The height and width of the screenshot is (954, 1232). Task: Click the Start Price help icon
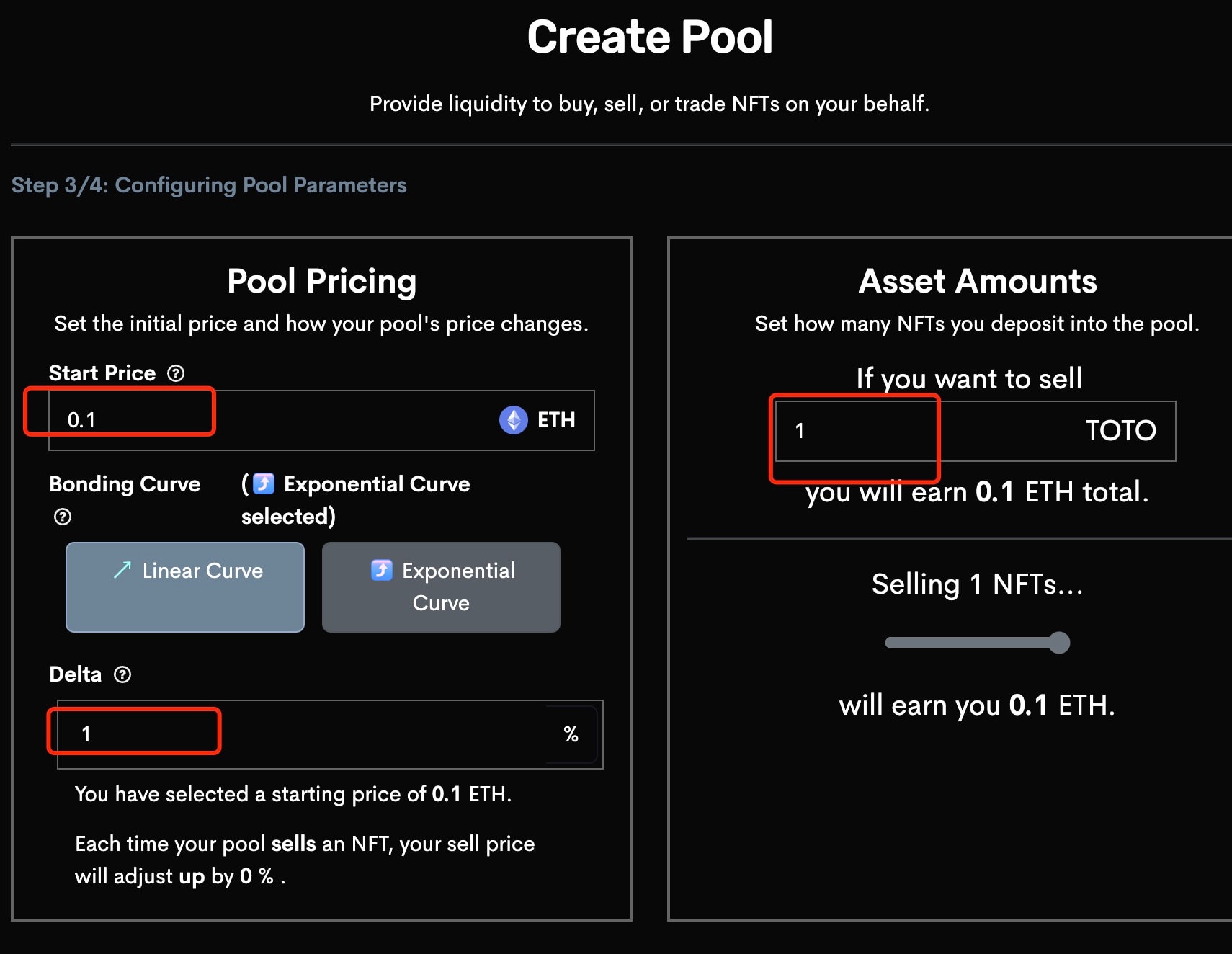176,373
